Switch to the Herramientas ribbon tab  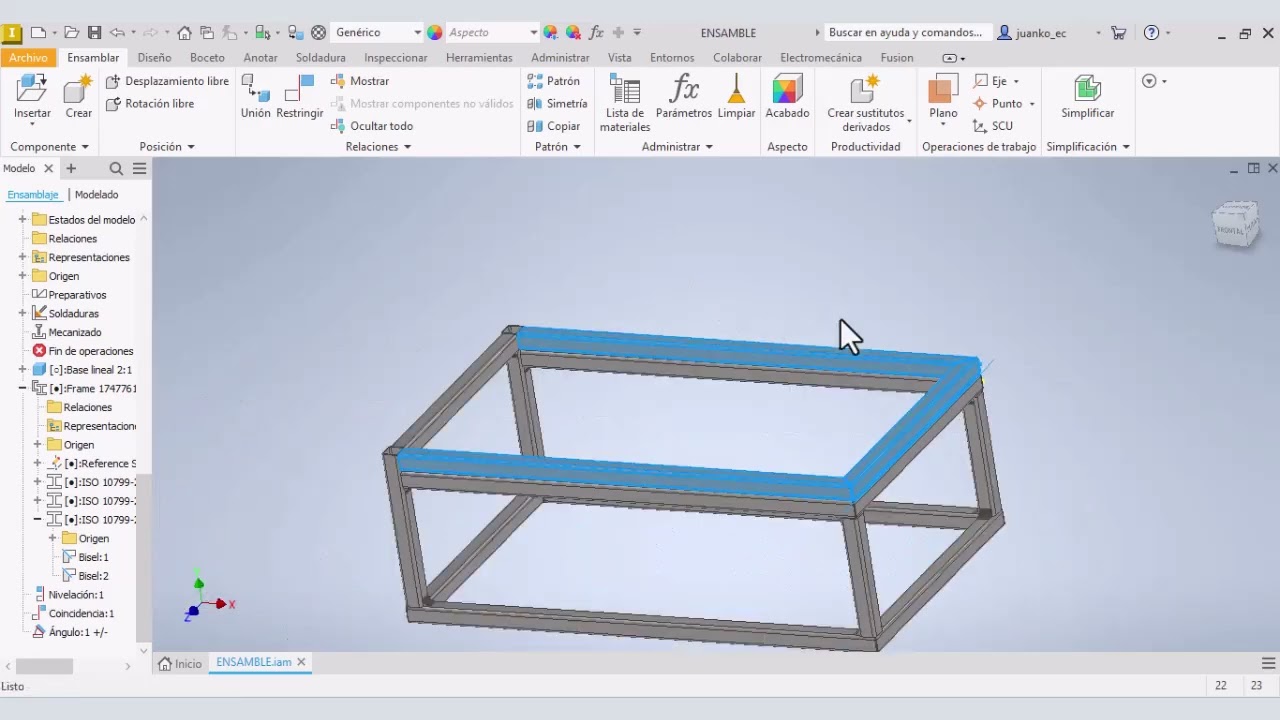click(x=479, y=58)
